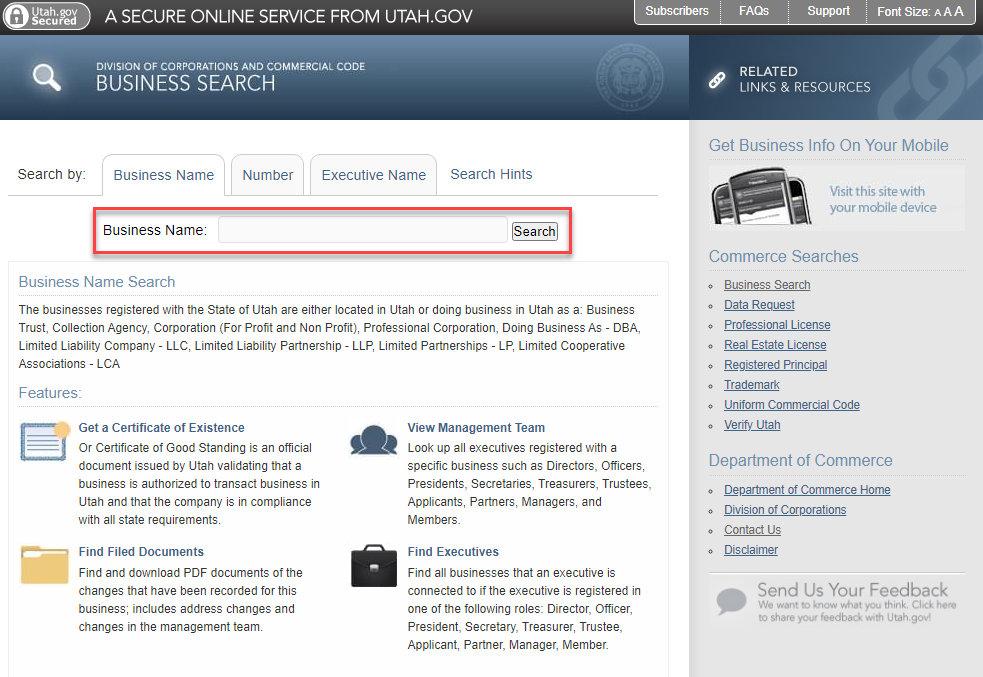The width and height of the screenshot is (983, 677).
Task: Click into the Business Name input field
Action: pos(362,231)
